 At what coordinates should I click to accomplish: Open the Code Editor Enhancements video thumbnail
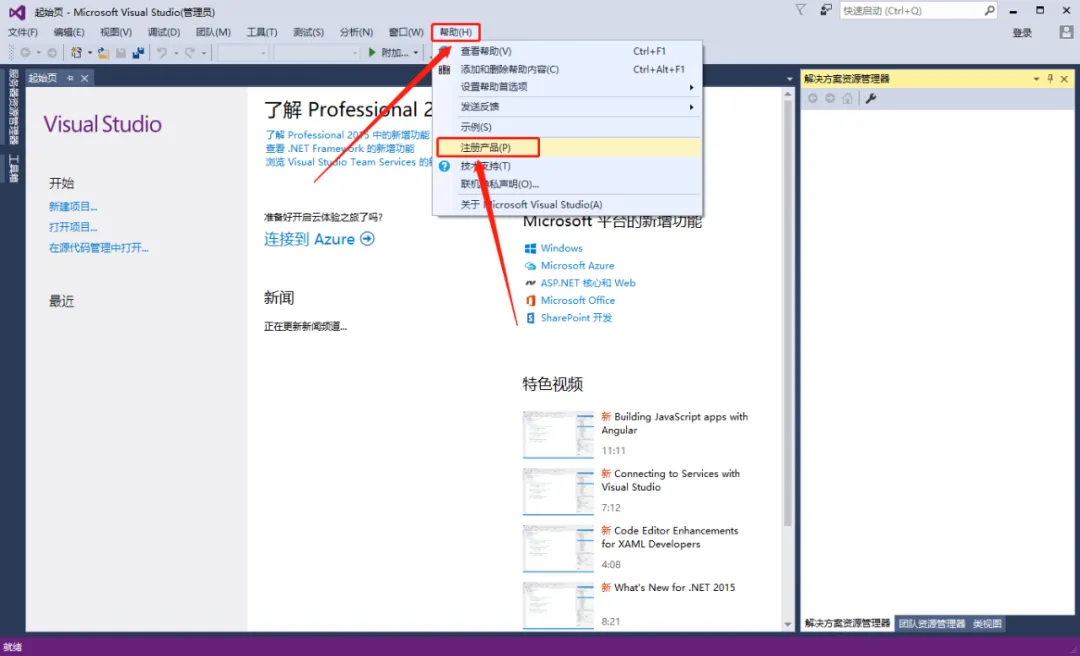(x=558, y=549)
